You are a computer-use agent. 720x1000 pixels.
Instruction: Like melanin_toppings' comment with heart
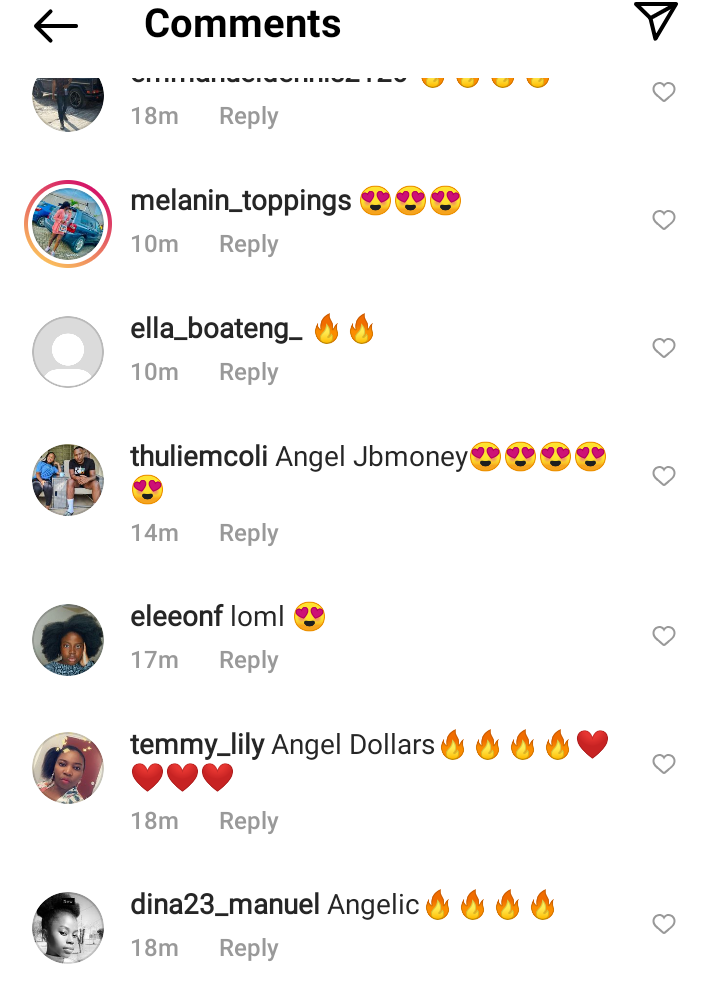[663, 220]
